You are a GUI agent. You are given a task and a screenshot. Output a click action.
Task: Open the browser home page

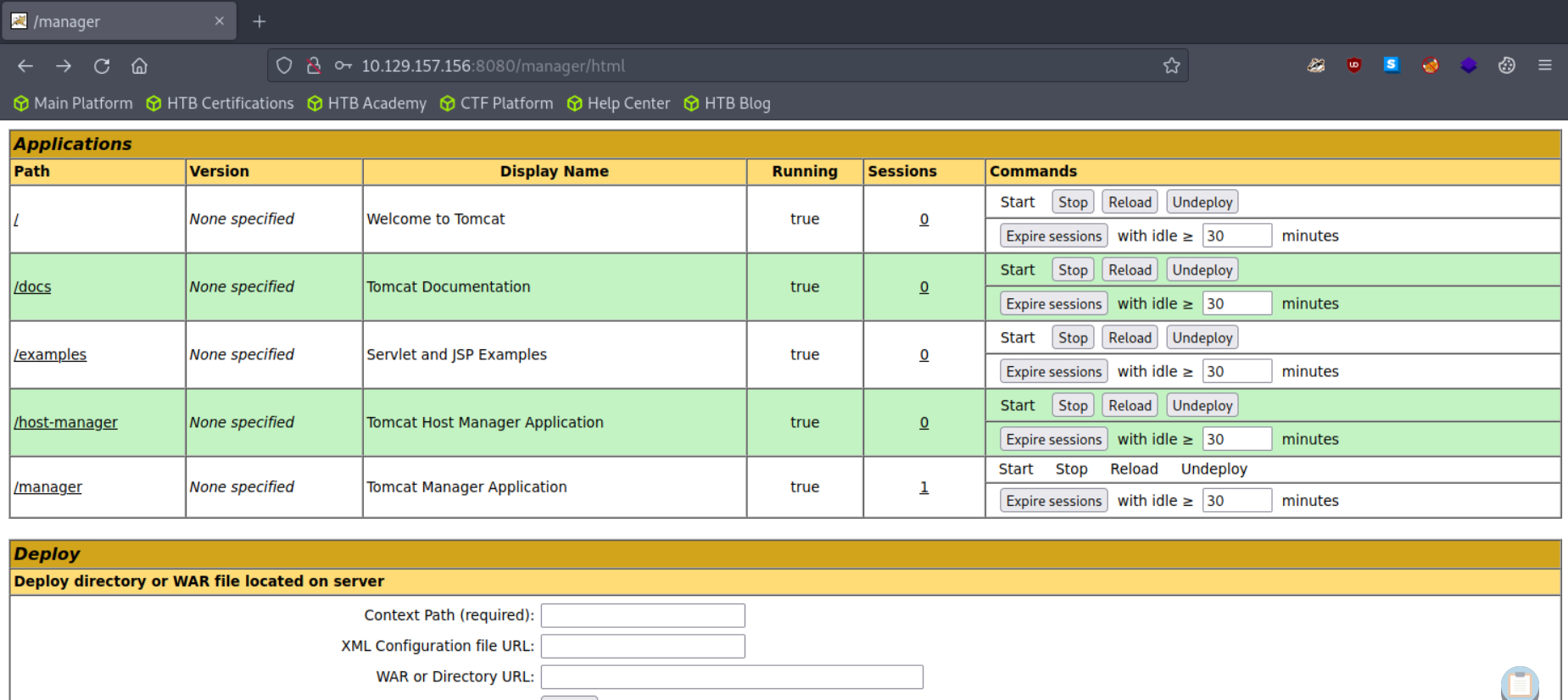(x=140, y=66)
